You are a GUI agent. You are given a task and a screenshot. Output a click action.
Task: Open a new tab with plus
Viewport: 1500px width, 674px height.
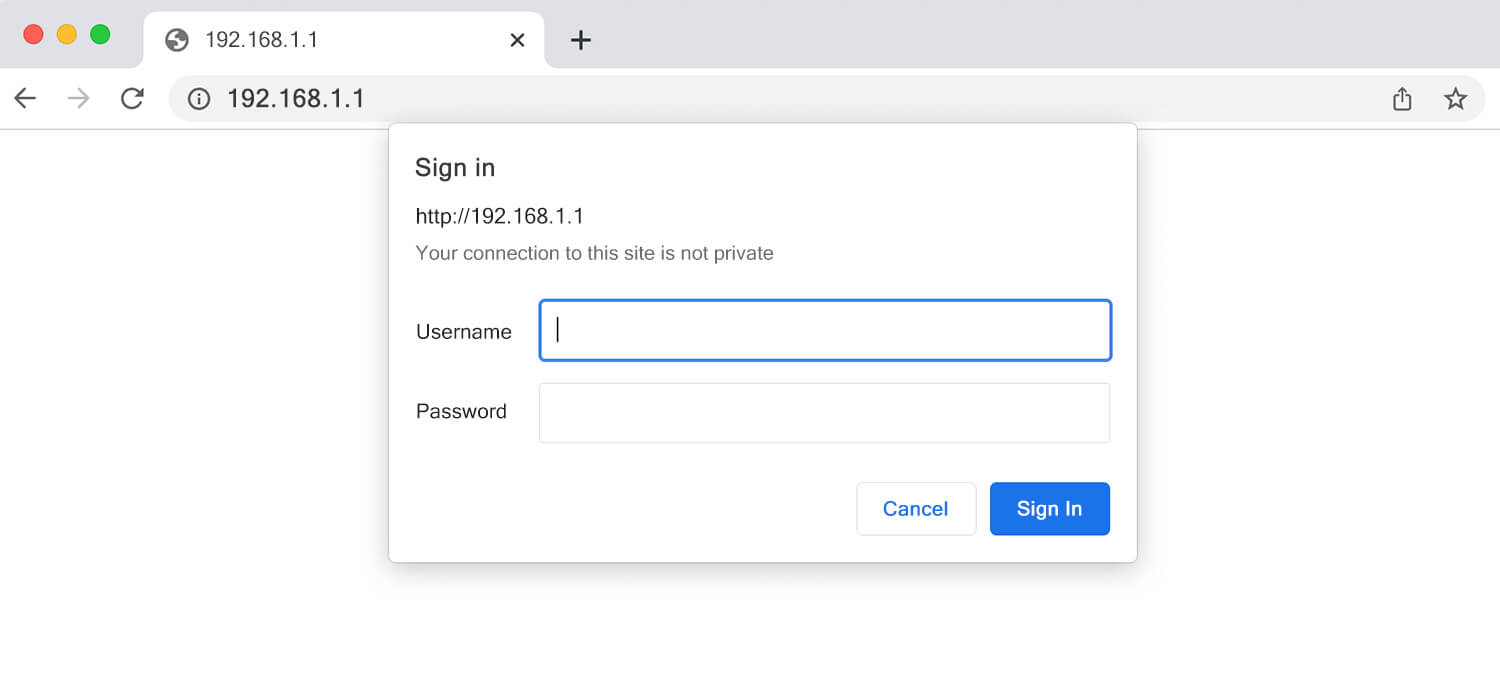580,40
